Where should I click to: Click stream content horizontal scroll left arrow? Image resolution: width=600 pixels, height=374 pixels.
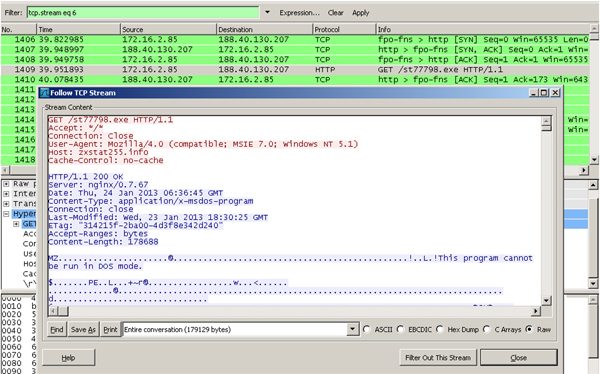53,311
